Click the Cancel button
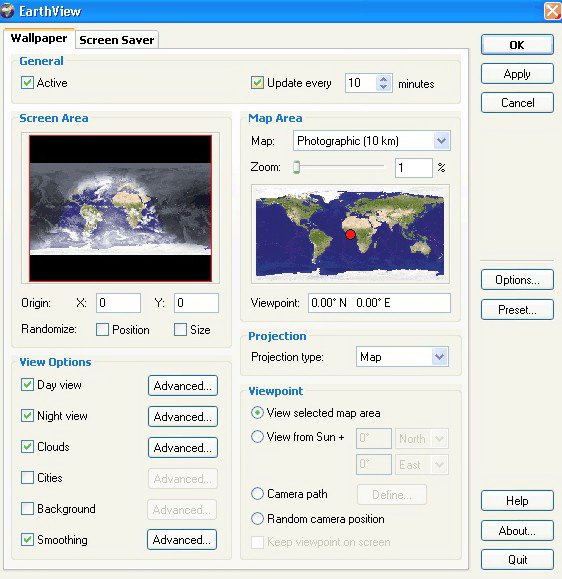Viewport: 562px width, 579px height. point(517,103)
